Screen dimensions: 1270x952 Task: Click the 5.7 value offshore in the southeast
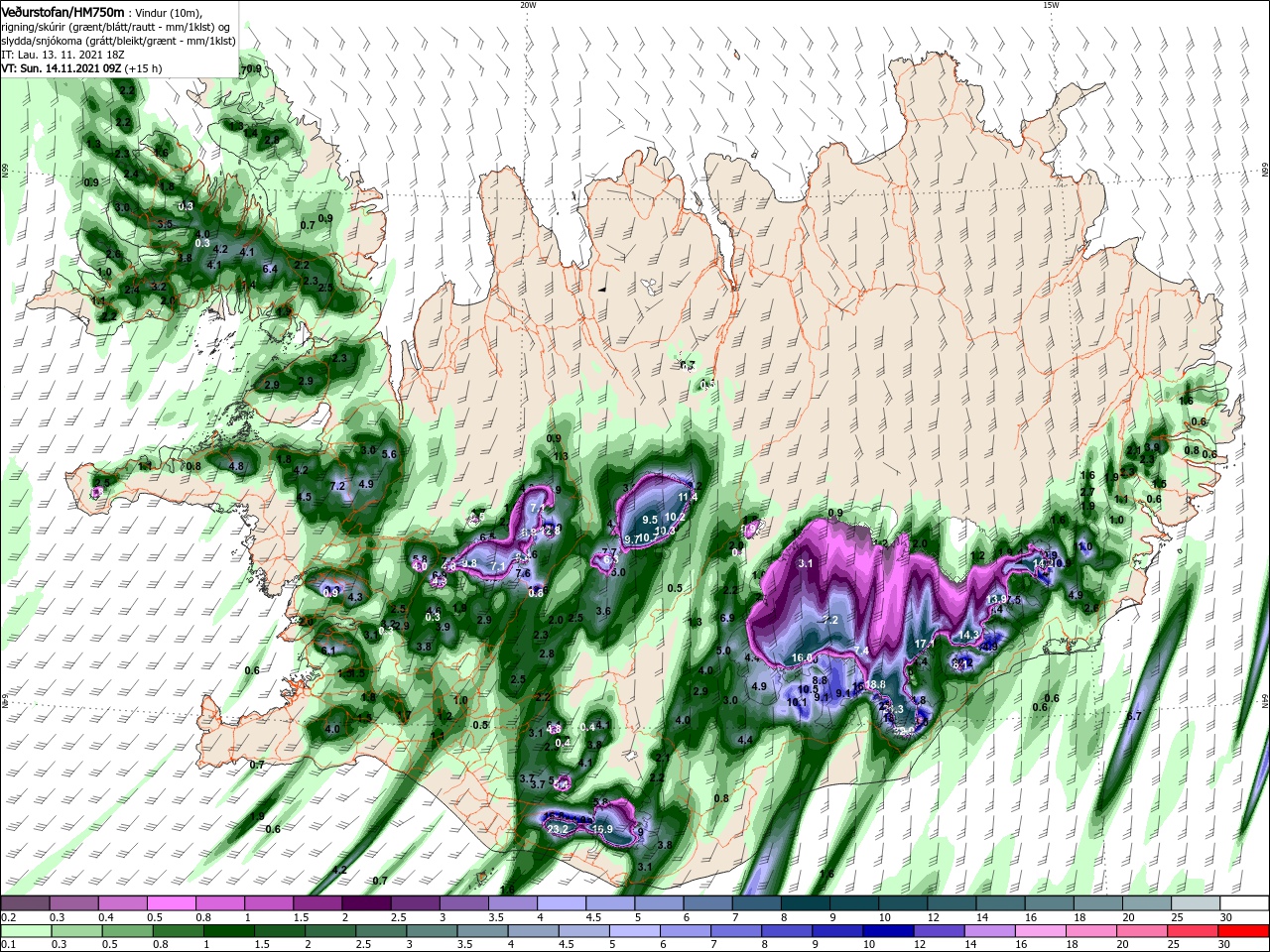pyautogui.click(x=1136, y=715)
